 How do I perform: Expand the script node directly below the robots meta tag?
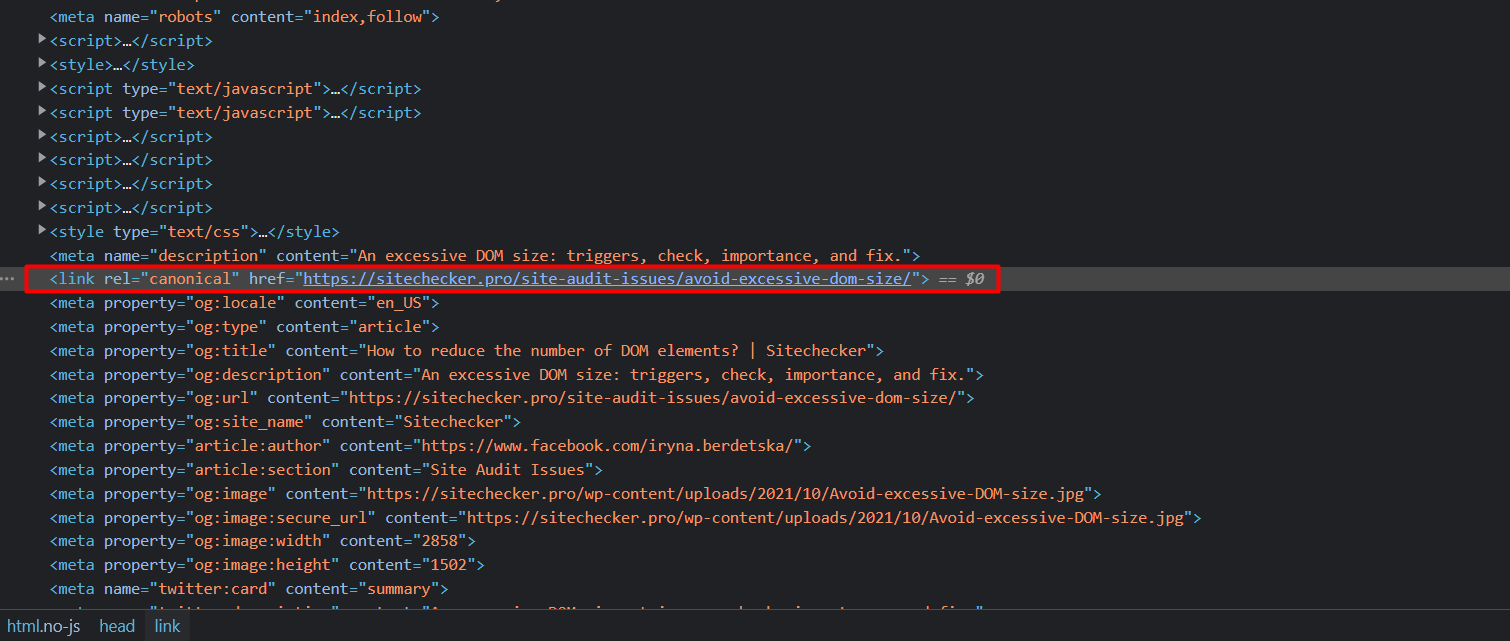coord(42,40)
